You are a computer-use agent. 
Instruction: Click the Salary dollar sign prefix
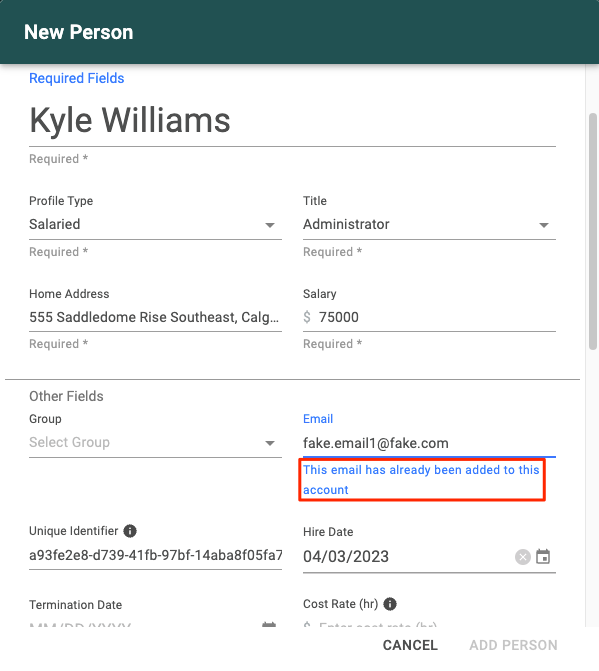tap(307, 317)
